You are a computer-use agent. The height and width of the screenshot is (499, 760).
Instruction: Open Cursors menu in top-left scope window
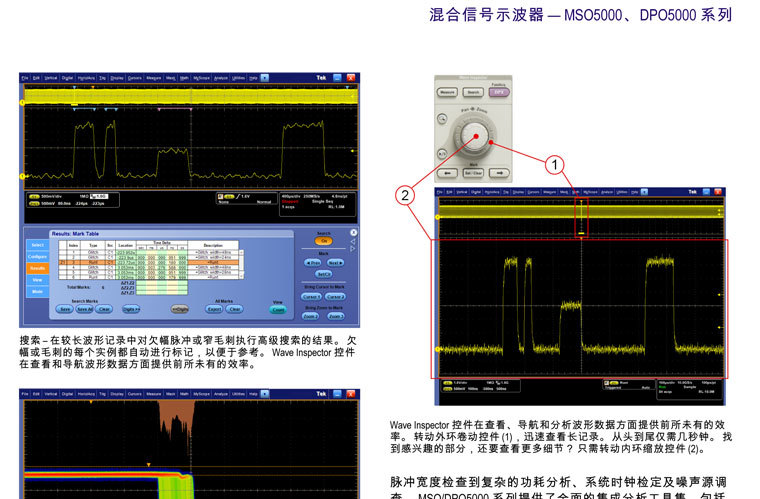[x=134, y=78]
